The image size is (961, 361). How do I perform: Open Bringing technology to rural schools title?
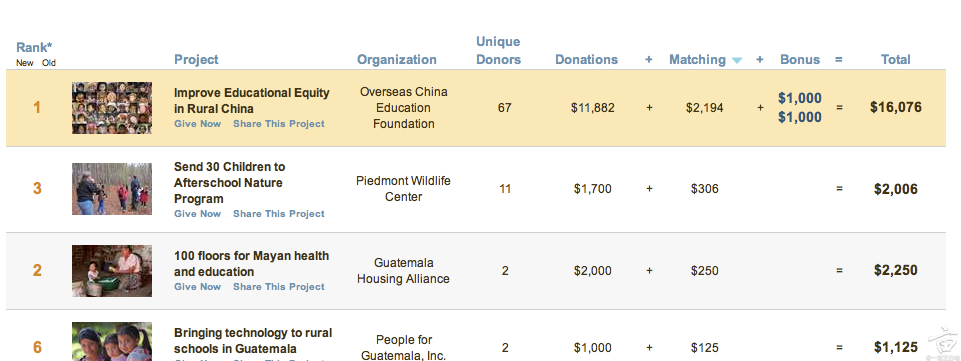[x=253, y=341]
